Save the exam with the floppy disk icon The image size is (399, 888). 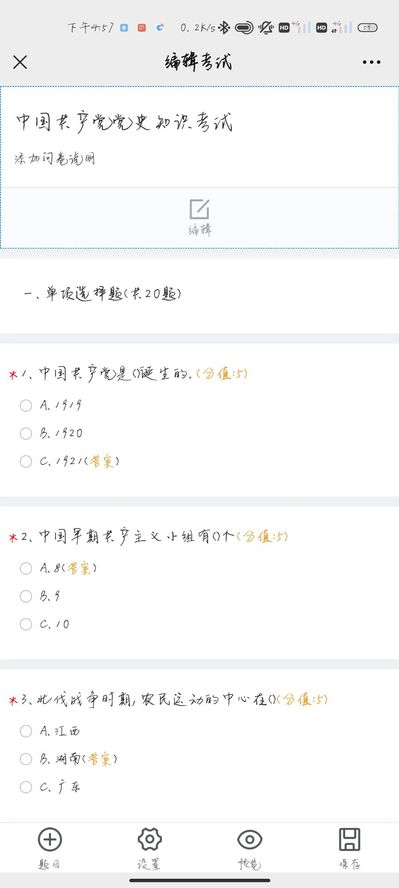349,839
